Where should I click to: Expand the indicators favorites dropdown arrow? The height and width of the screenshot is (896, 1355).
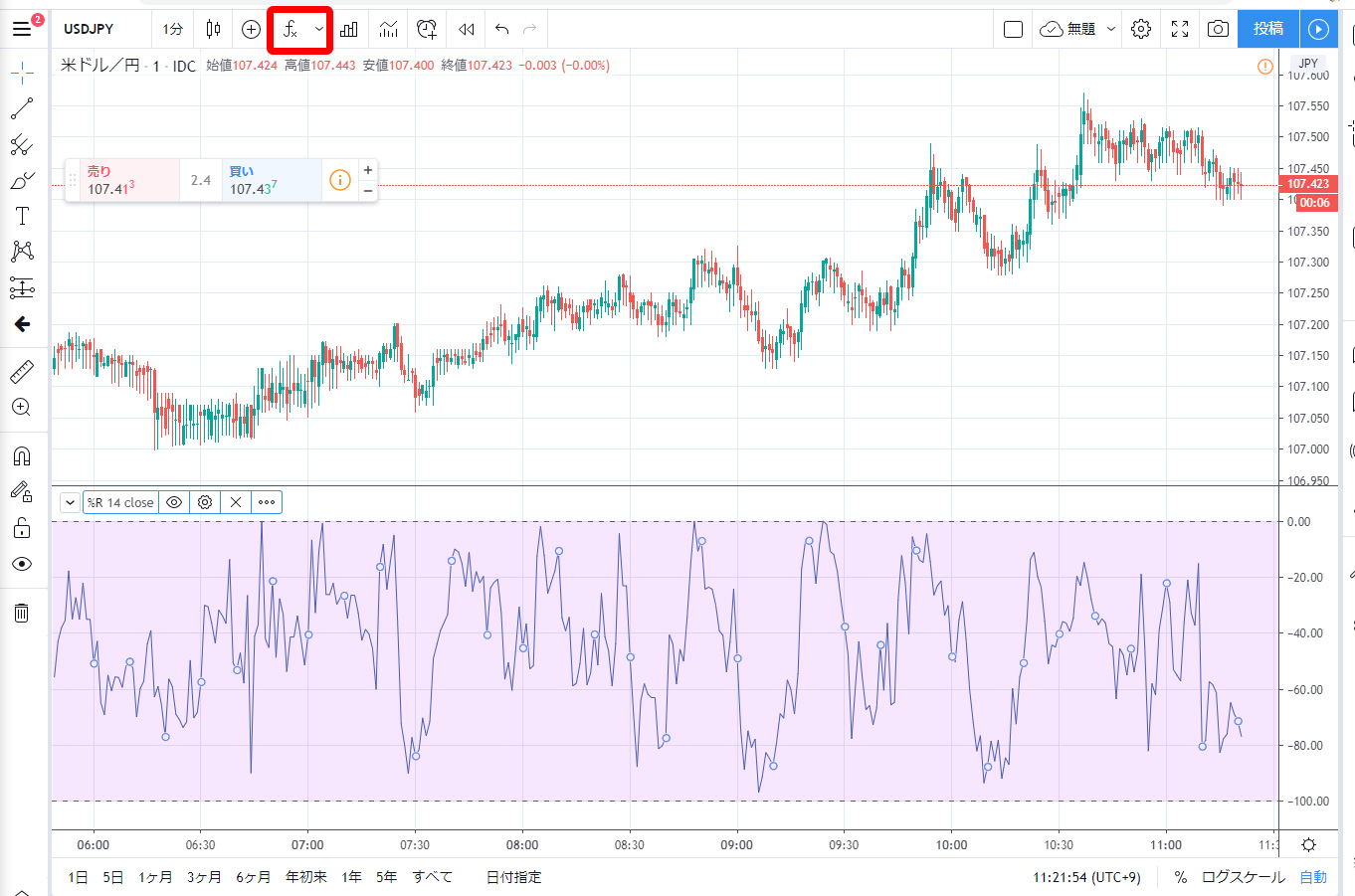click(319, 29)
